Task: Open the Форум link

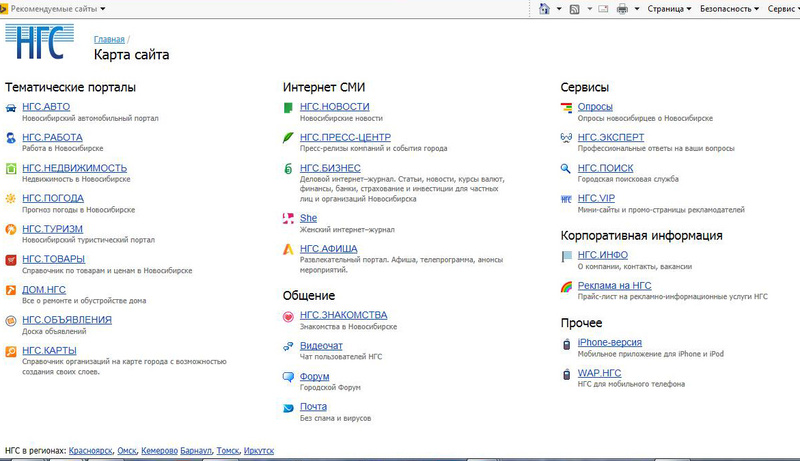Action: 314,377
